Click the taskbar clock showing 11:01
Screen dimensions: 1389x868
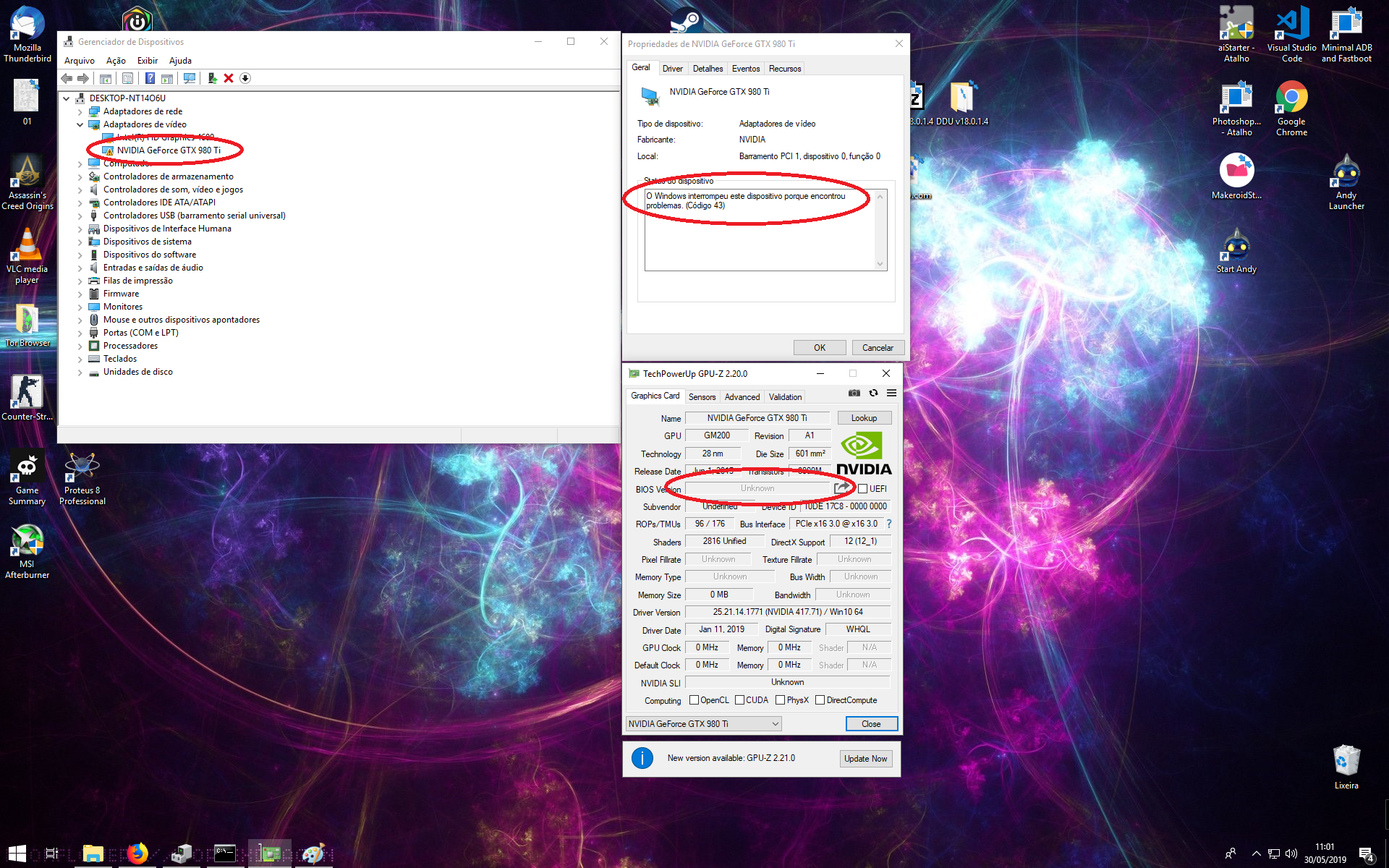click(1325, 854)
